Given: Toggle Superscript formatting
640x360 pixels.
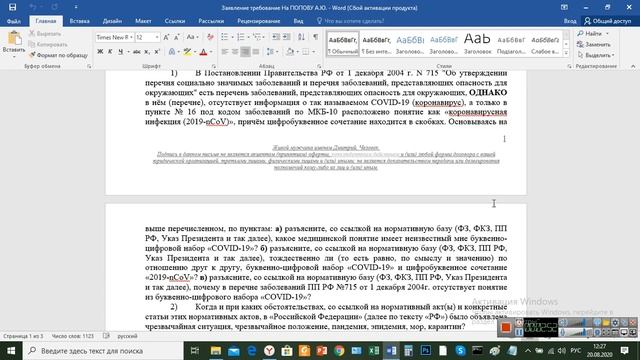Looking at the screenshot, I should coord(157,52).
